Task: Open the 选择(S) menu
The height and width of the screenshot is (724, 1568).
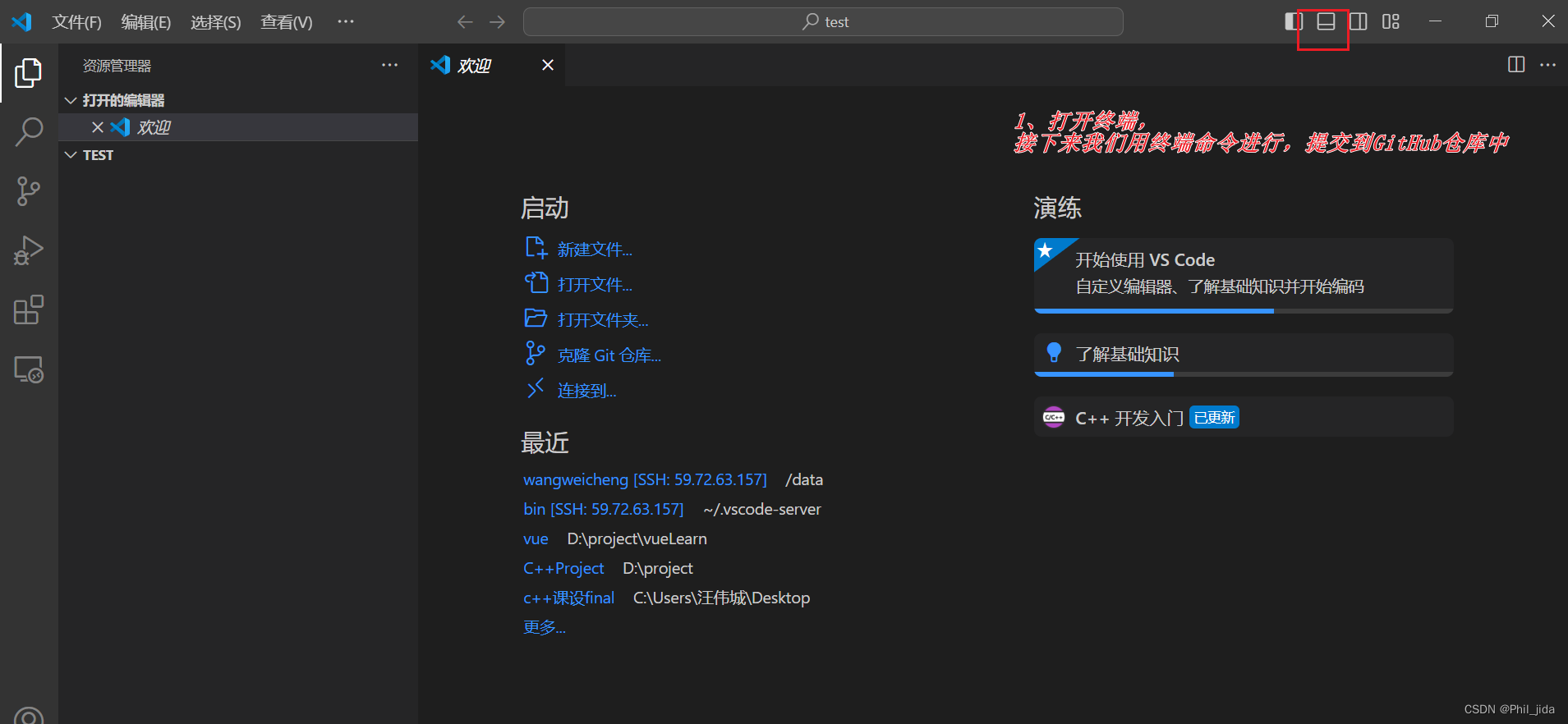Action: [216, 22]
